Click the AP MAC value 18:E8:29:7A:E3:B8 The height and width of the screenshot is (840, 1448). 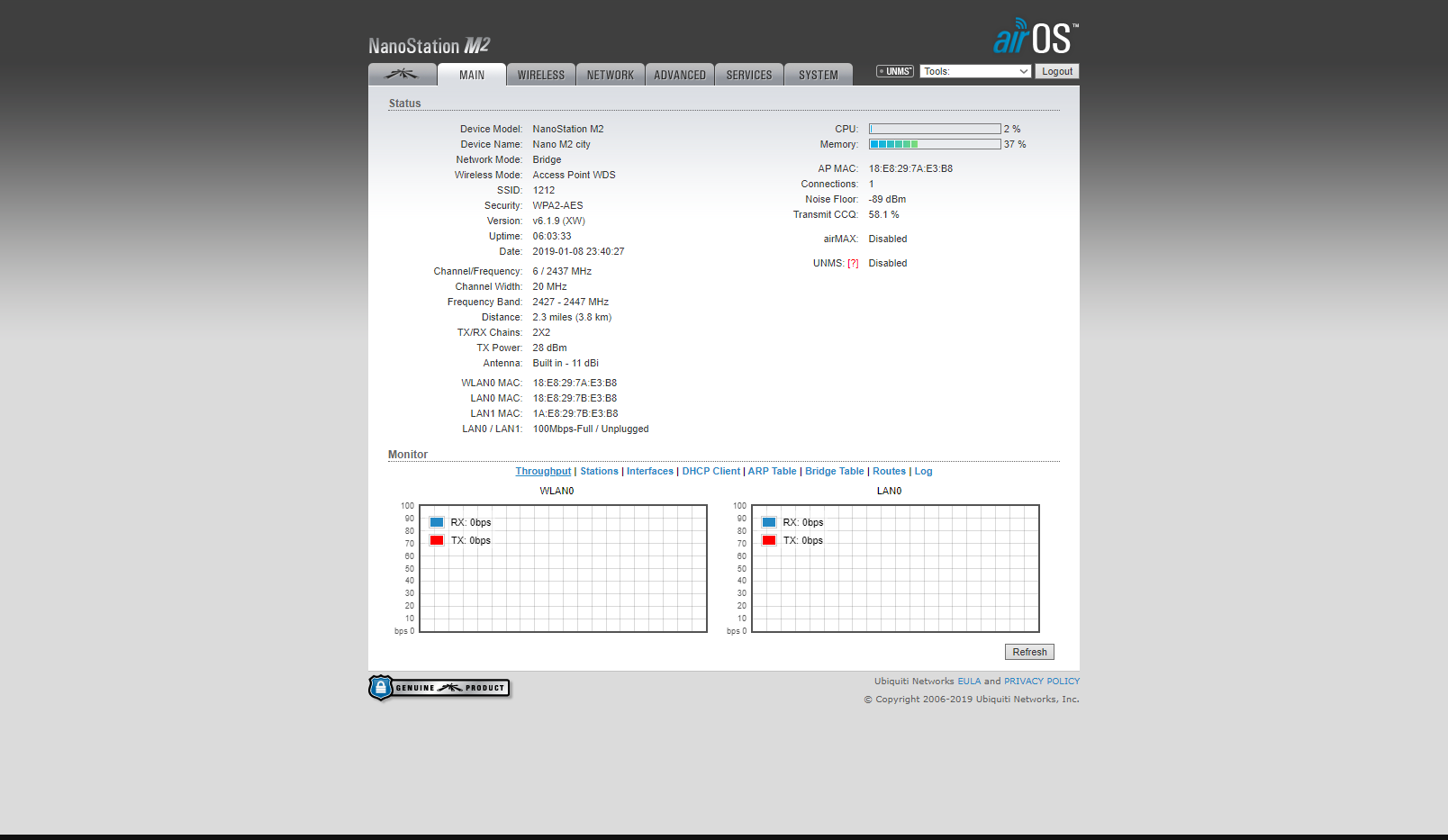tap(910, 168)
